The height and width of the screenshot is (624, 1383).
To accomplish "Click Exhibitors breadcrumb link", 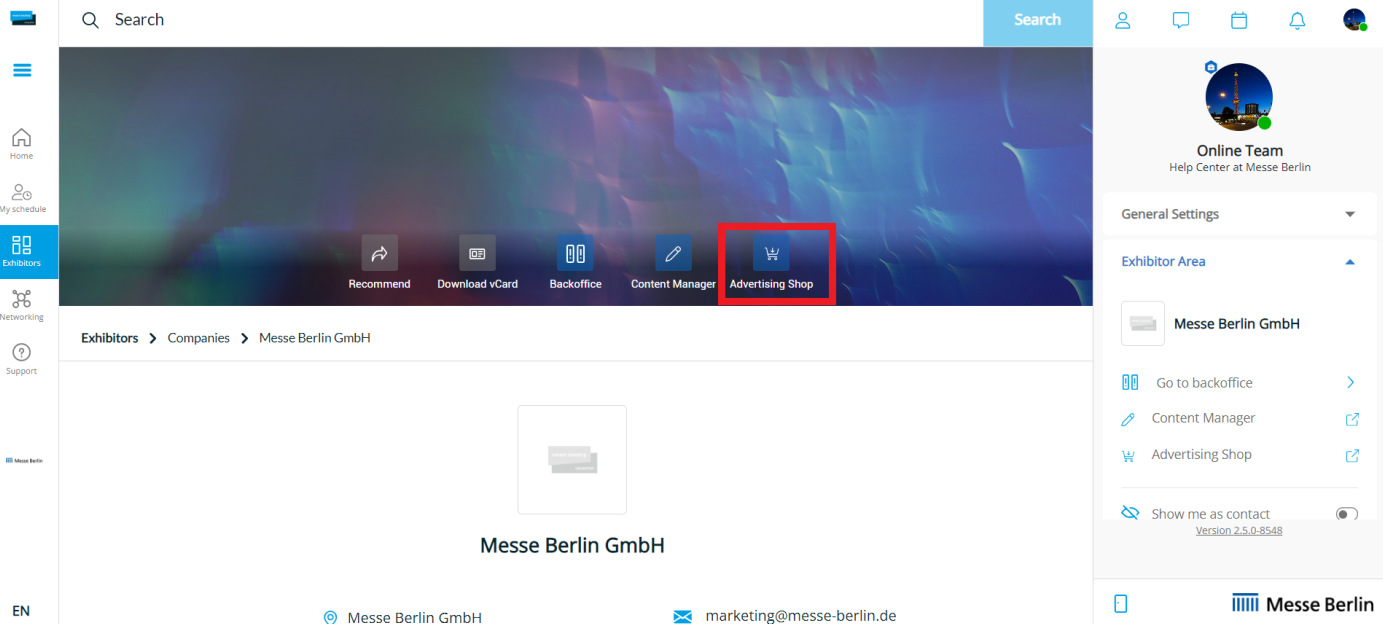I will [110, 338].
